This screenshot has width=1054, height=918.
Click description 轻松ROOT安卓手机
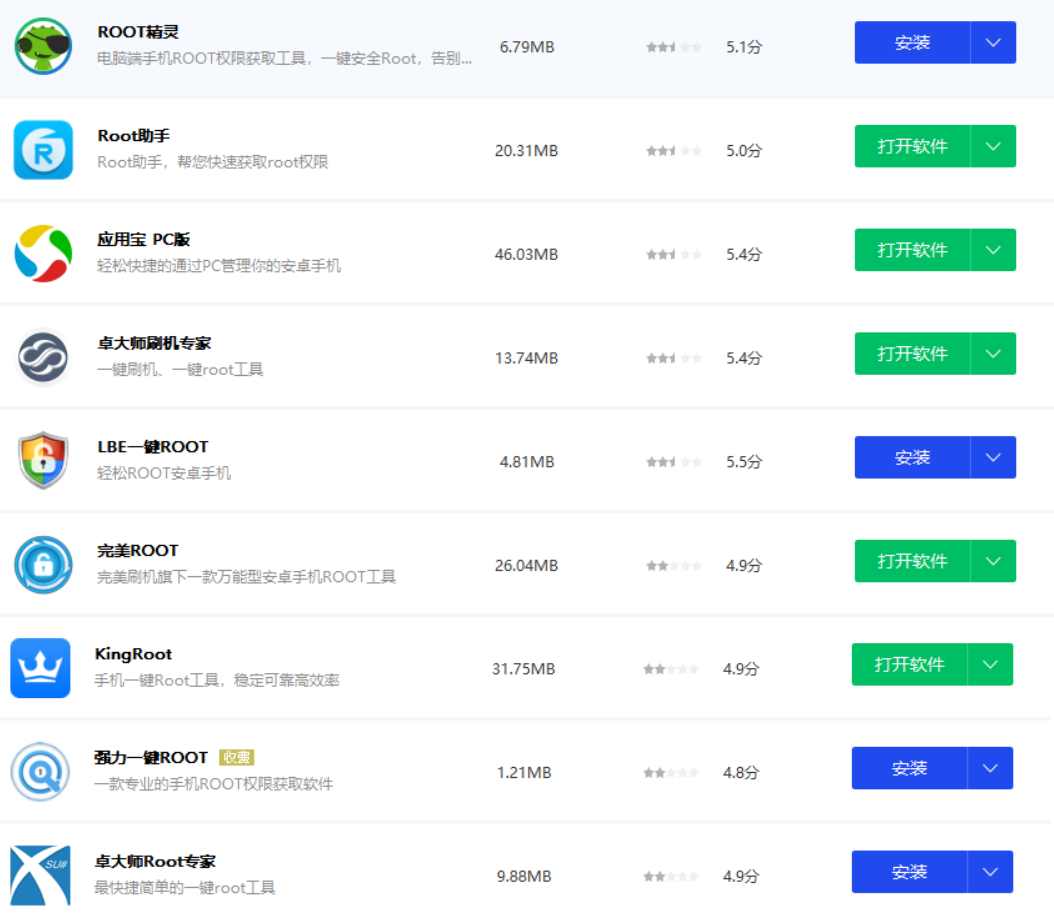coord(164,473)
